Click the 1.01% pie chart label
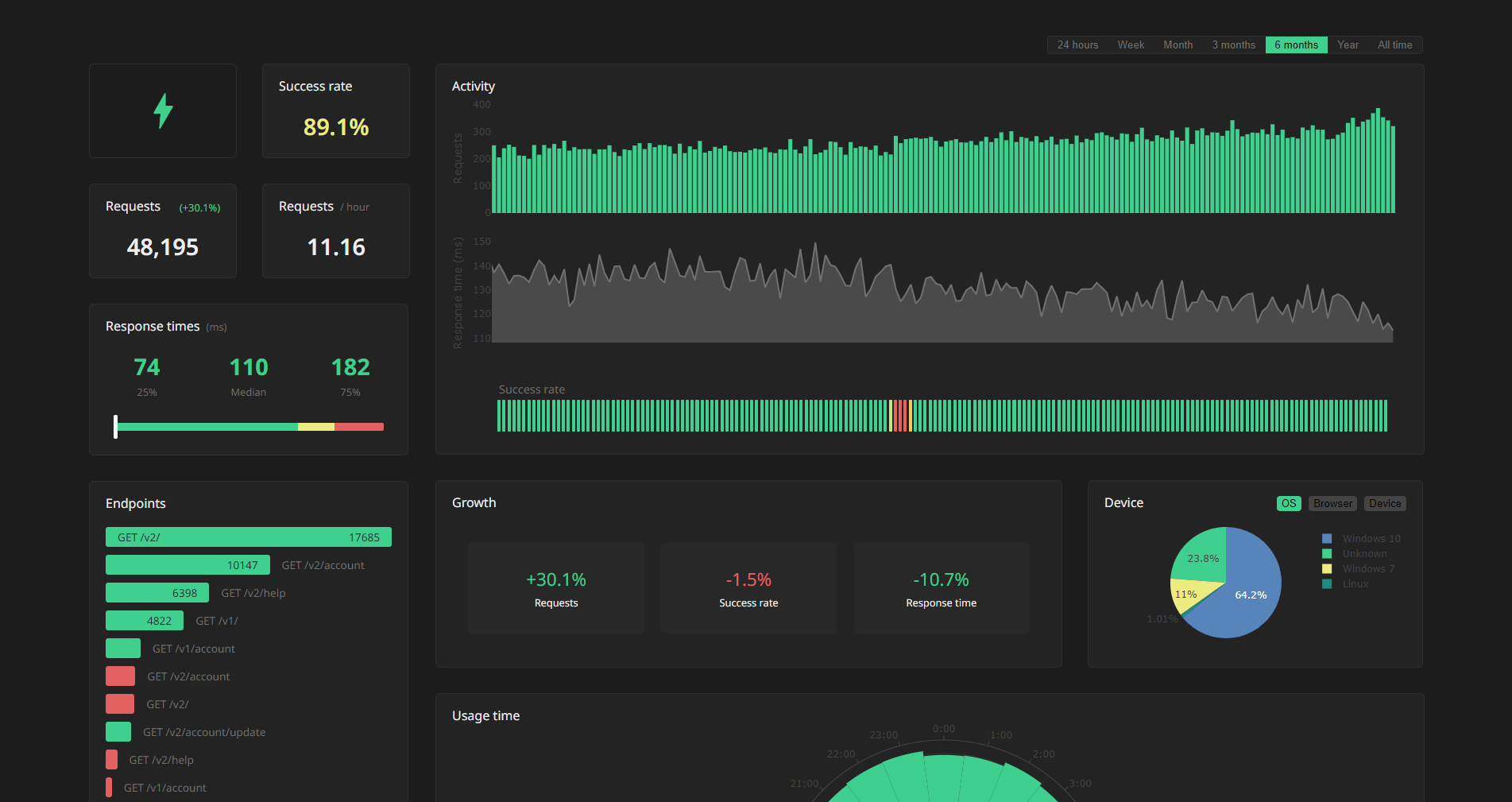Screen dimensions: 1512x802 click(x=1162, y=618)
